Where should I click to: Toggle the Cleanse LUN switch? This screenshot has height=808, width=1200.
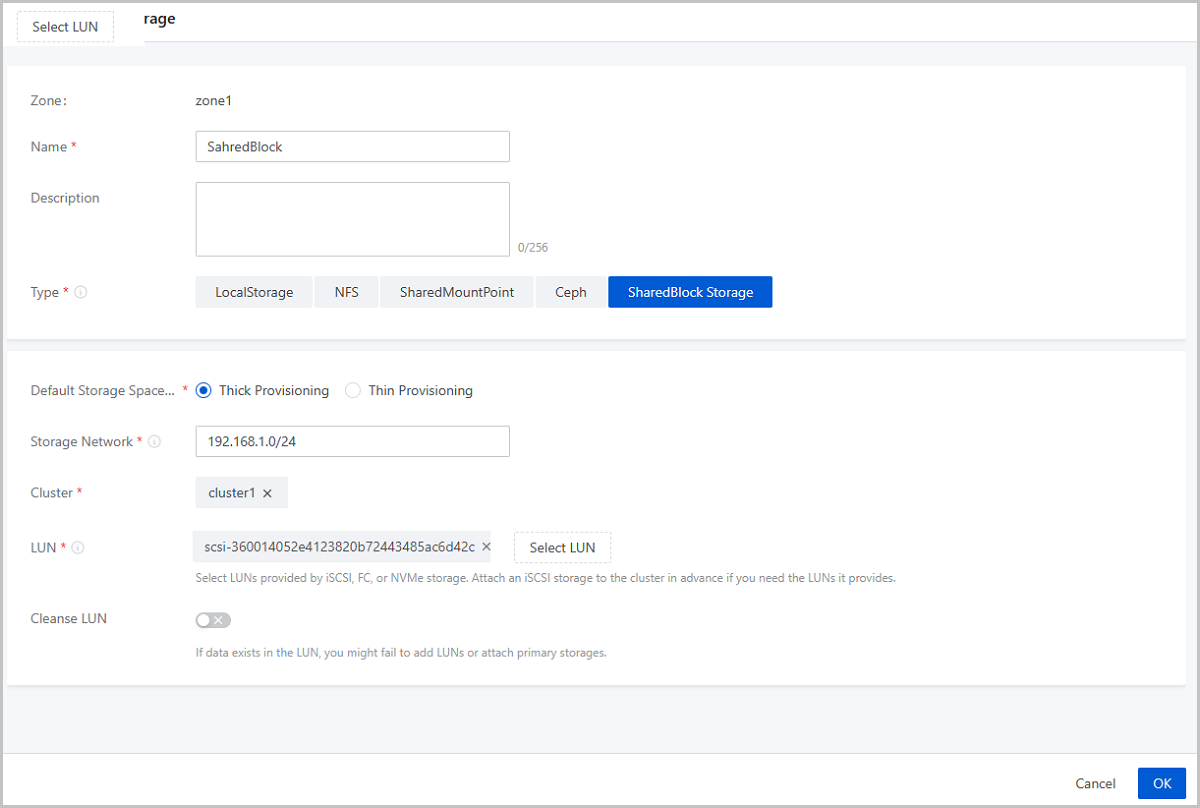tap(213, 620)
